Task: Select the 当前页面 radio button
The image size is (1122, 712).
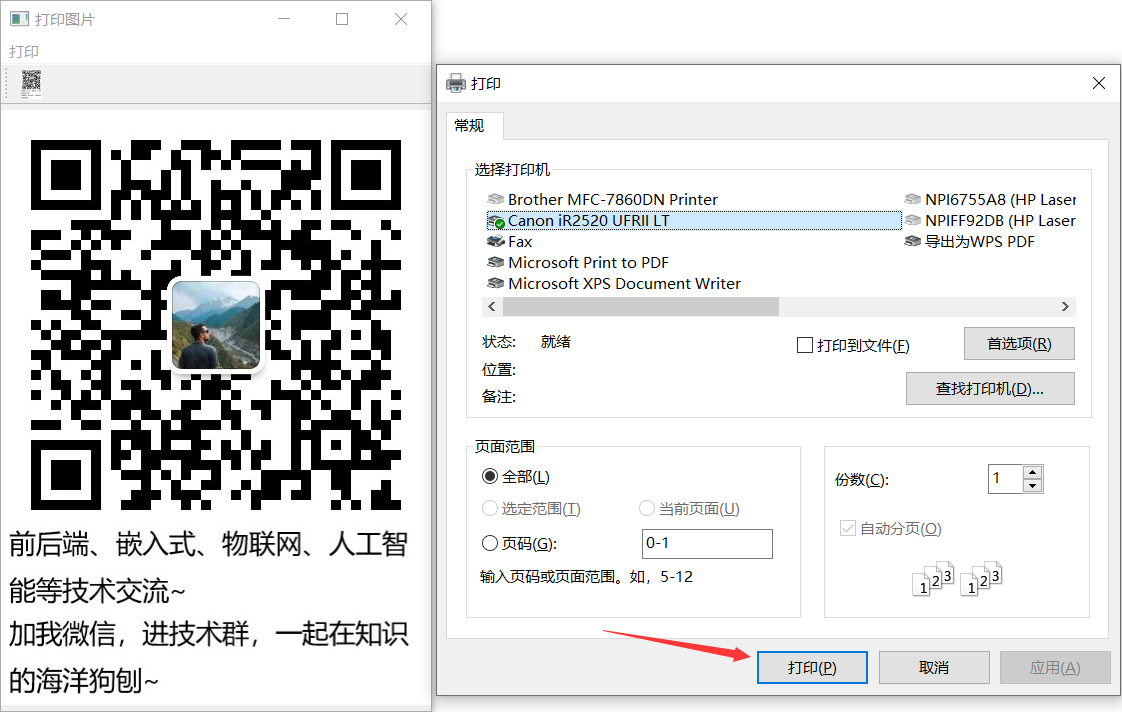Action: (647, 508)
